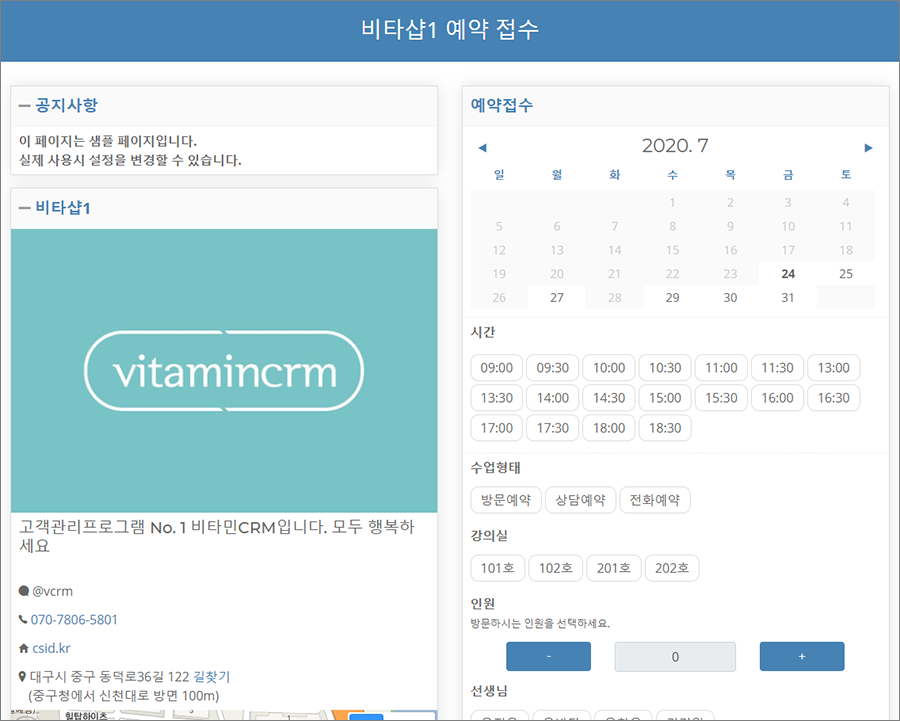This screenshot has width=900, height=721.
Task: Choose the 14:30 time slot
Action: point(609,398)
